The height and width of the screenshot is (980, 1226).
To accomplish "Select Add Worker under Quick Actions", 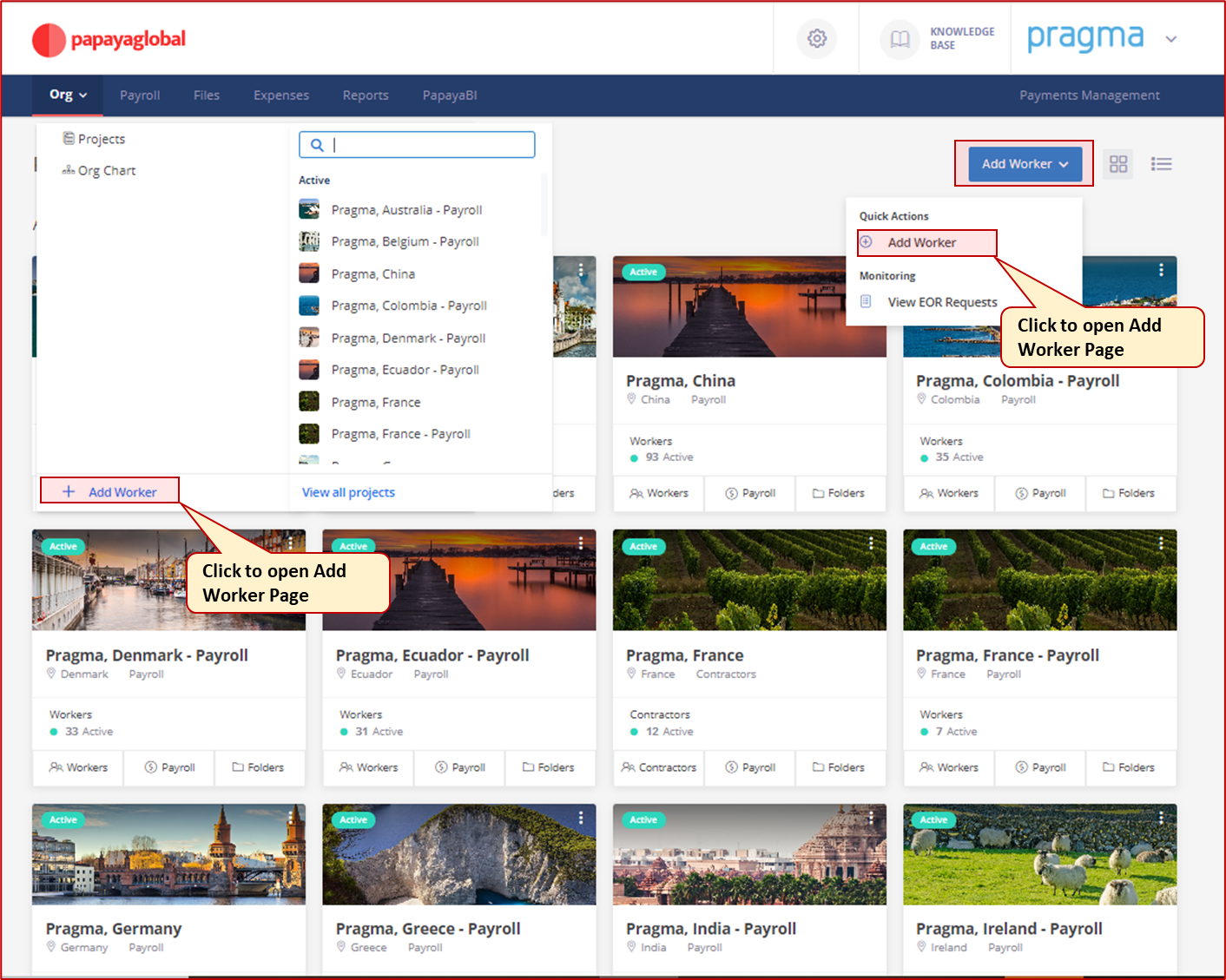I will tap(921, 243).
